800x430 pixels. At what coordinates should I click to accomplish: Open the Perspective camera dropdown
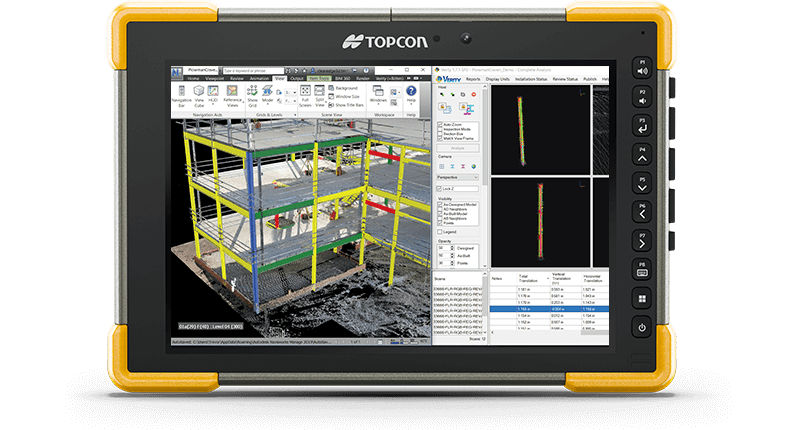458,178
